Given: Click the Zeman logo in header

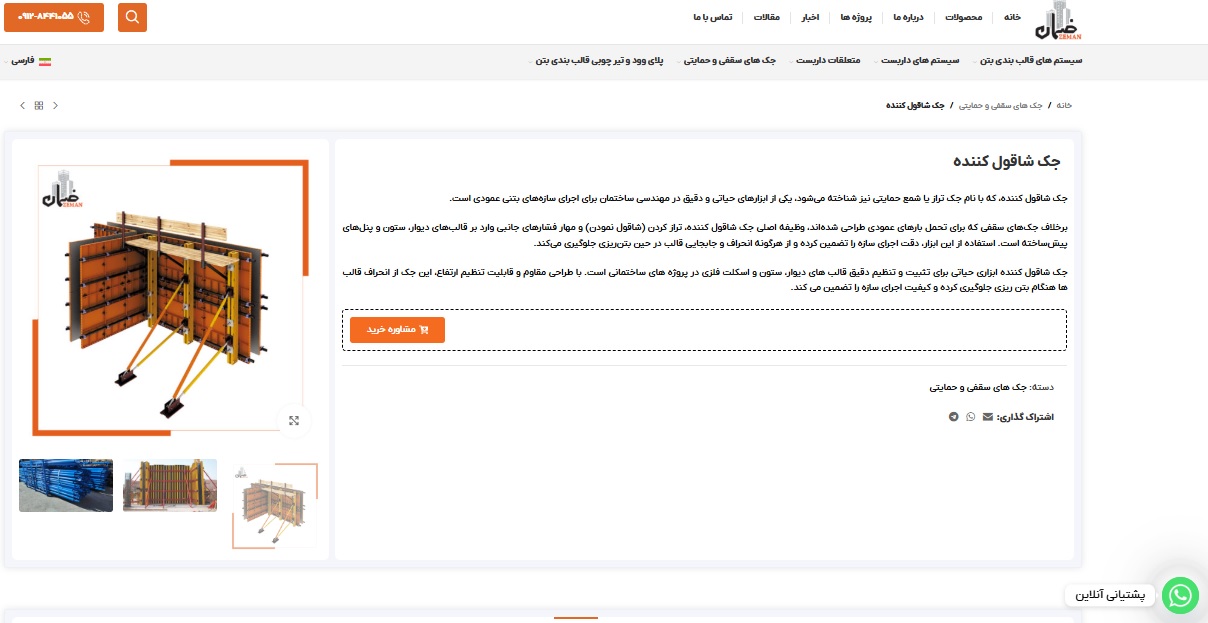Looking at the screenshot, I should [1058, 20].
